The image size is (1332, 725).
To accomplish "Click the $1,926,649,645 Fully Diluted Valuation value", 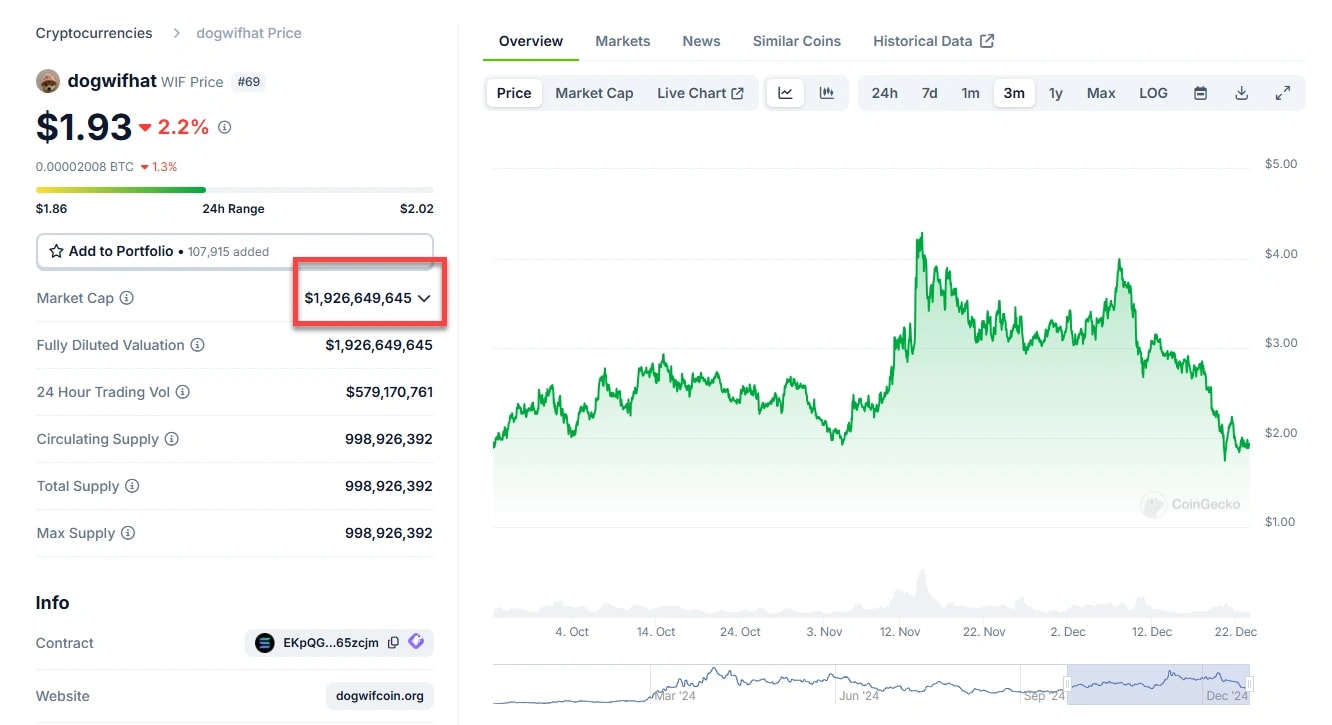I will tap(379, 345).
